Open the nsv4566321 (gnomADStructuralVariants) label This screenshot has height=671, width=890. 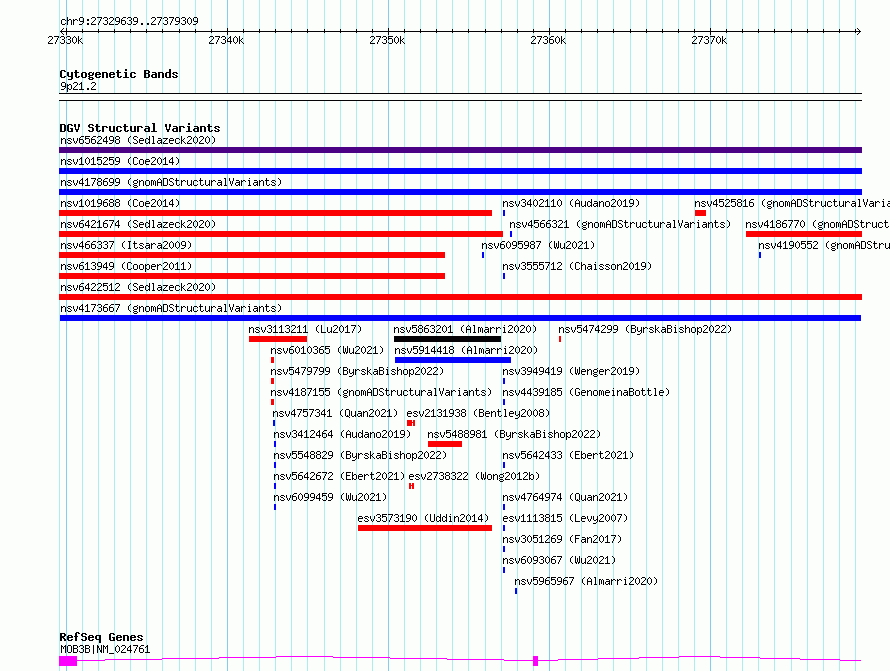620,224
